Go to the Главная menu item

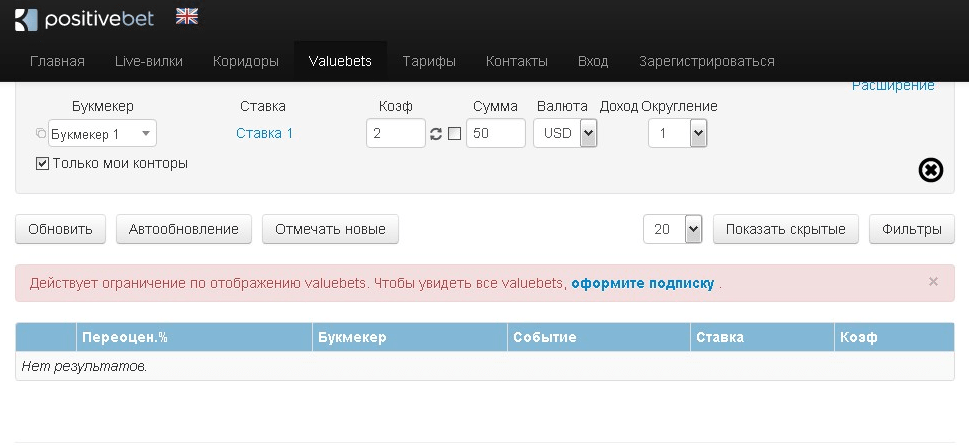point(57,61)
